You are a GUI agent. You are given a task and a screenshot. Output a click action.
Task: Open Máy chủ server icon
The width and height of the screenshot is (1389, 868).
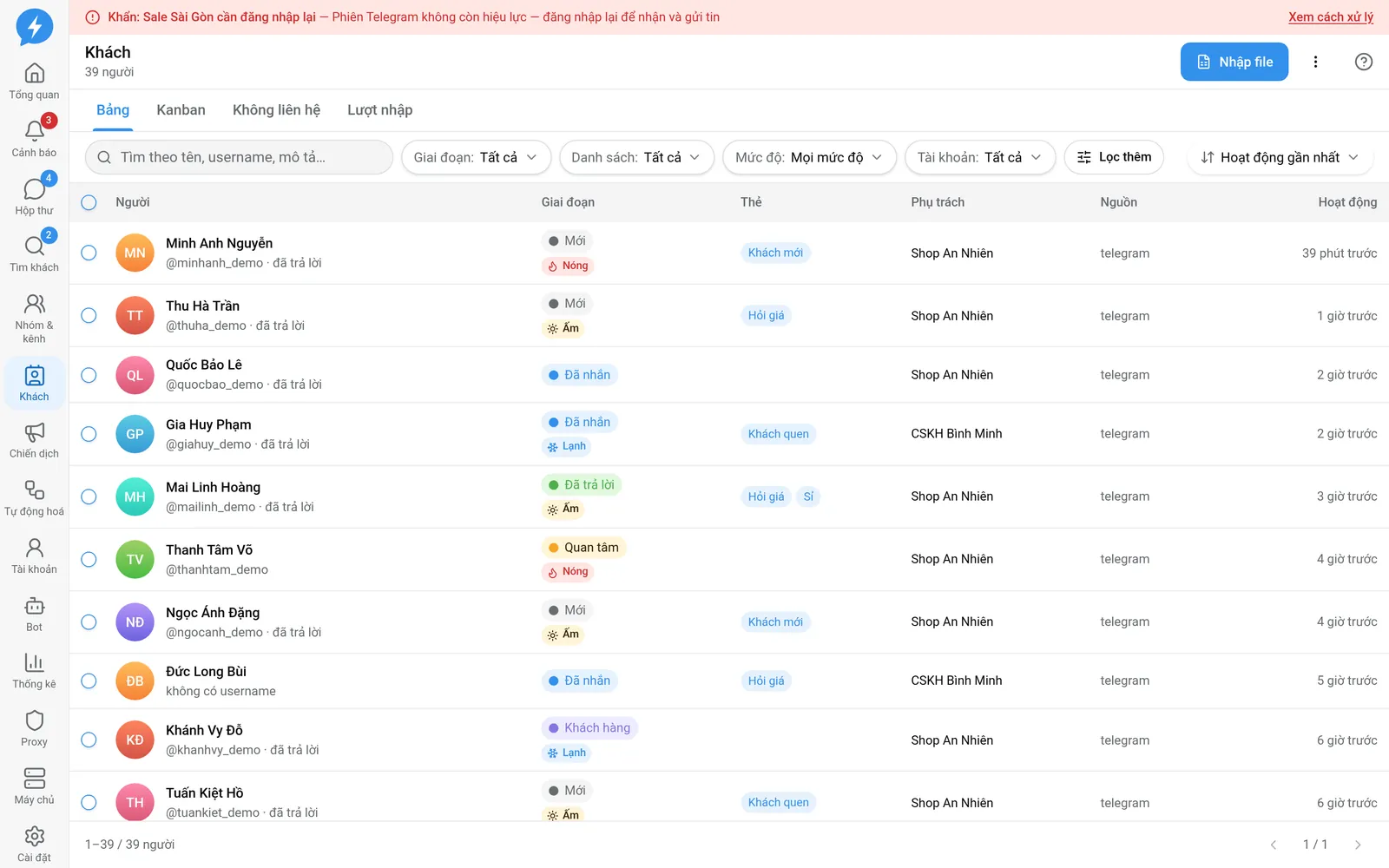coord(34,779)
